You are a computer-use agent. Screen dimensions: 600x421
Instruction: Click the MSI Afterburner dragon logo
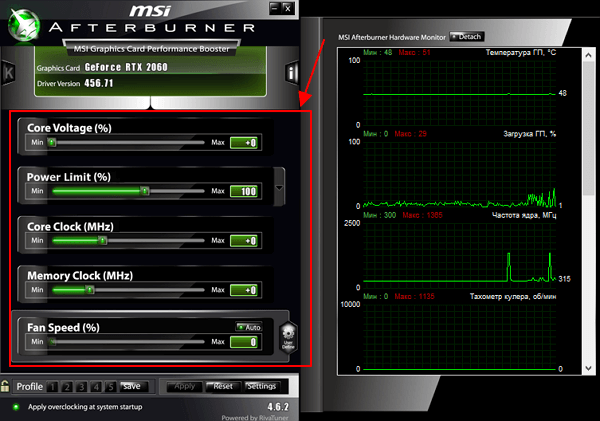[x=24, y=26]
